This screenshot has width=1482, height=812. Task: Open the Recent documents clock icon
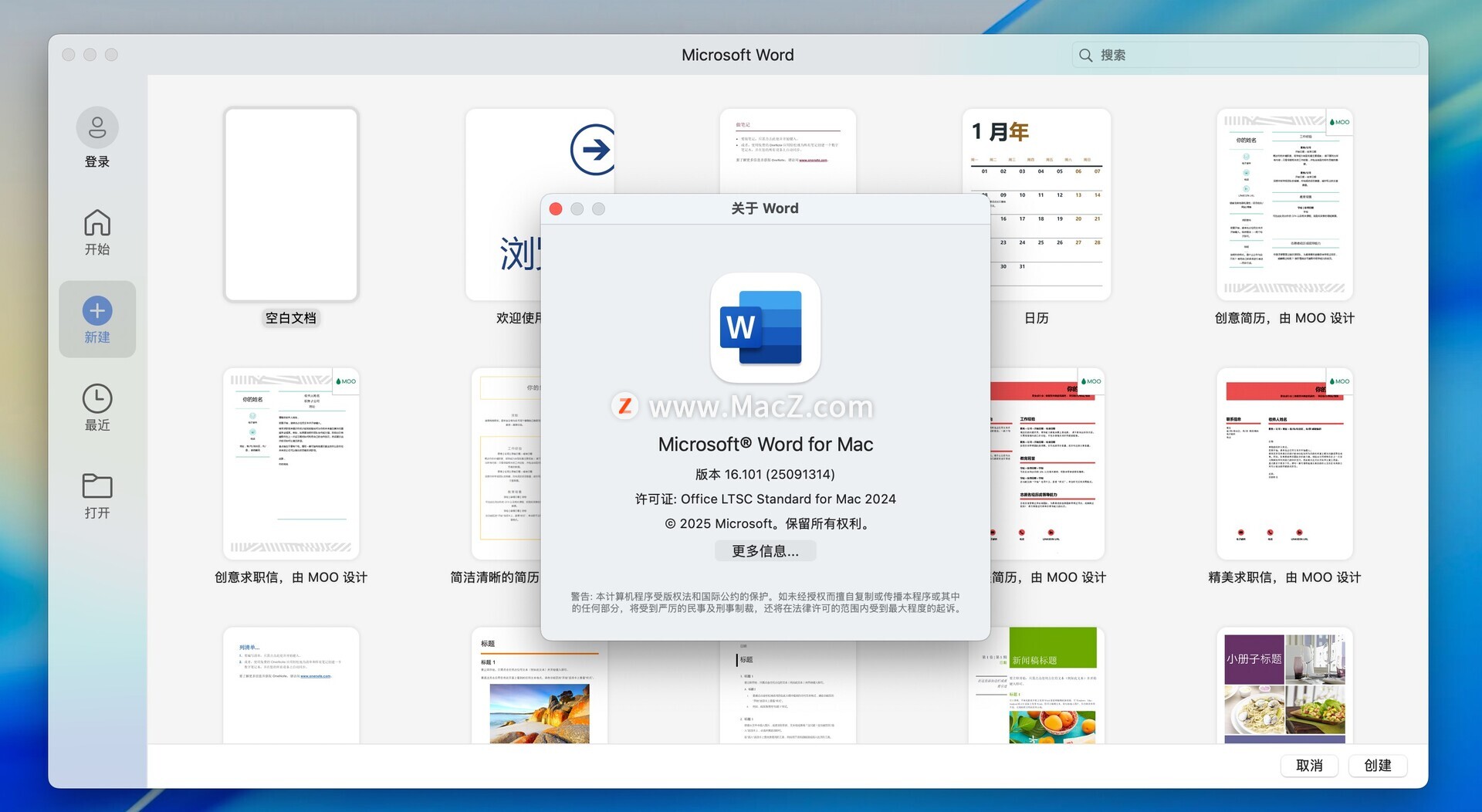97,399
